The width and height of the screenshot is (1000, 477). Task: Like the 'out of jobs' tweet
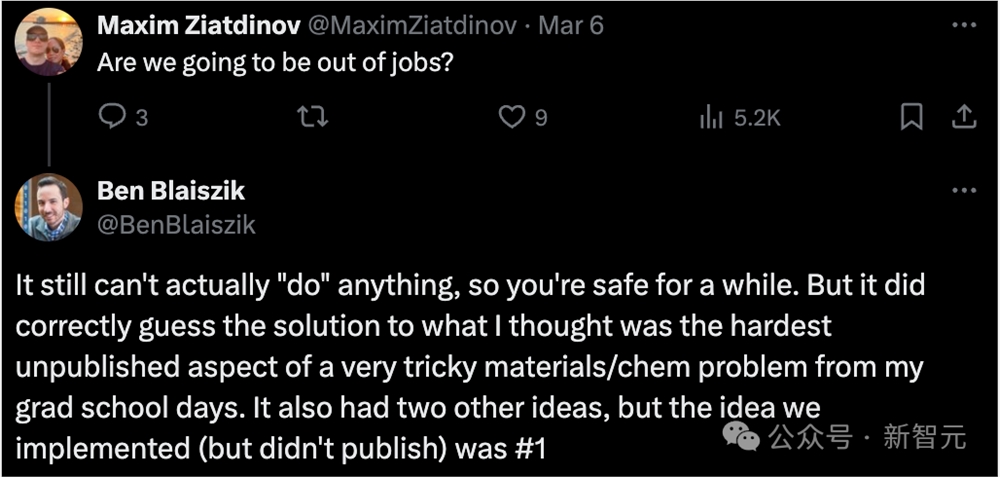[511, 117]
